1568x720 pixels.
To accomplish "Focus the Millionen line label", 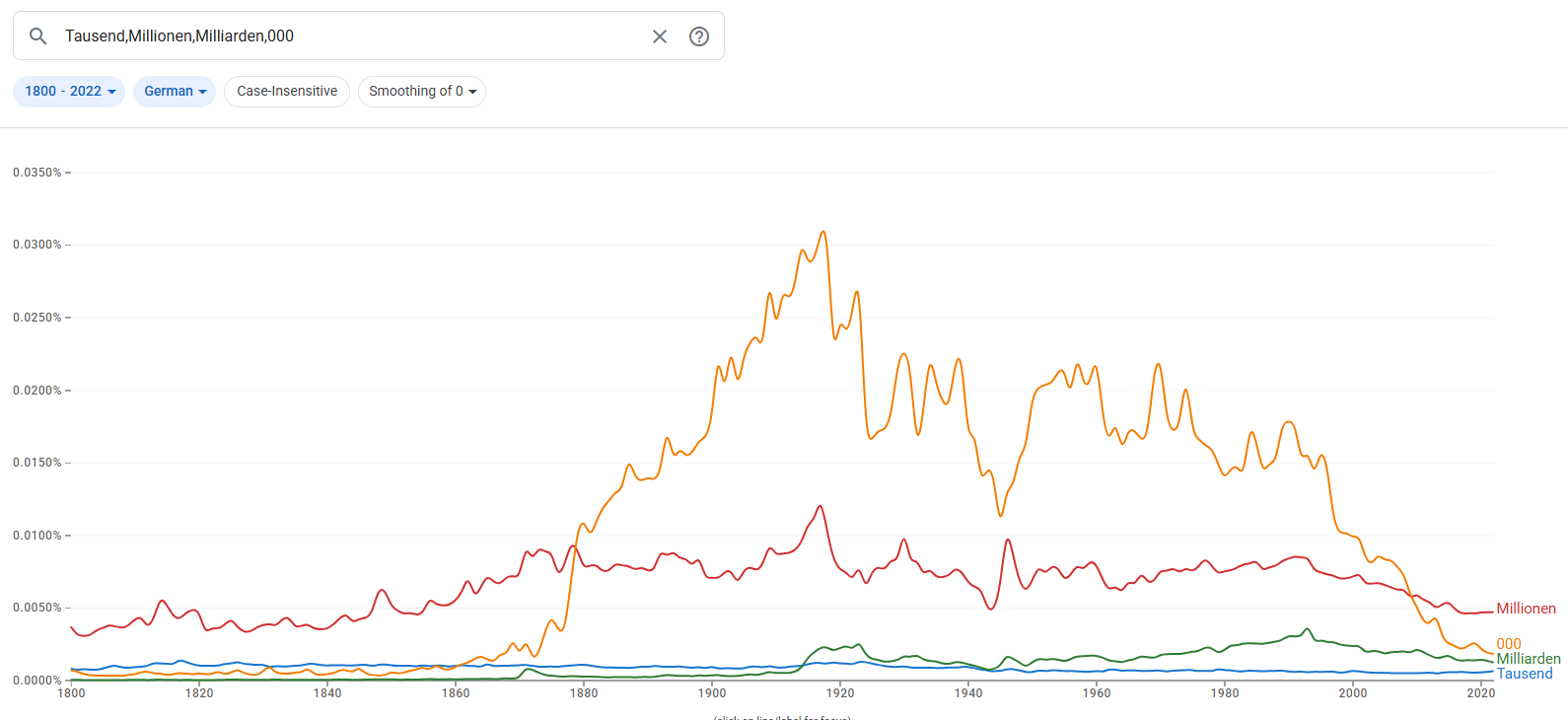I will 1526,609.
